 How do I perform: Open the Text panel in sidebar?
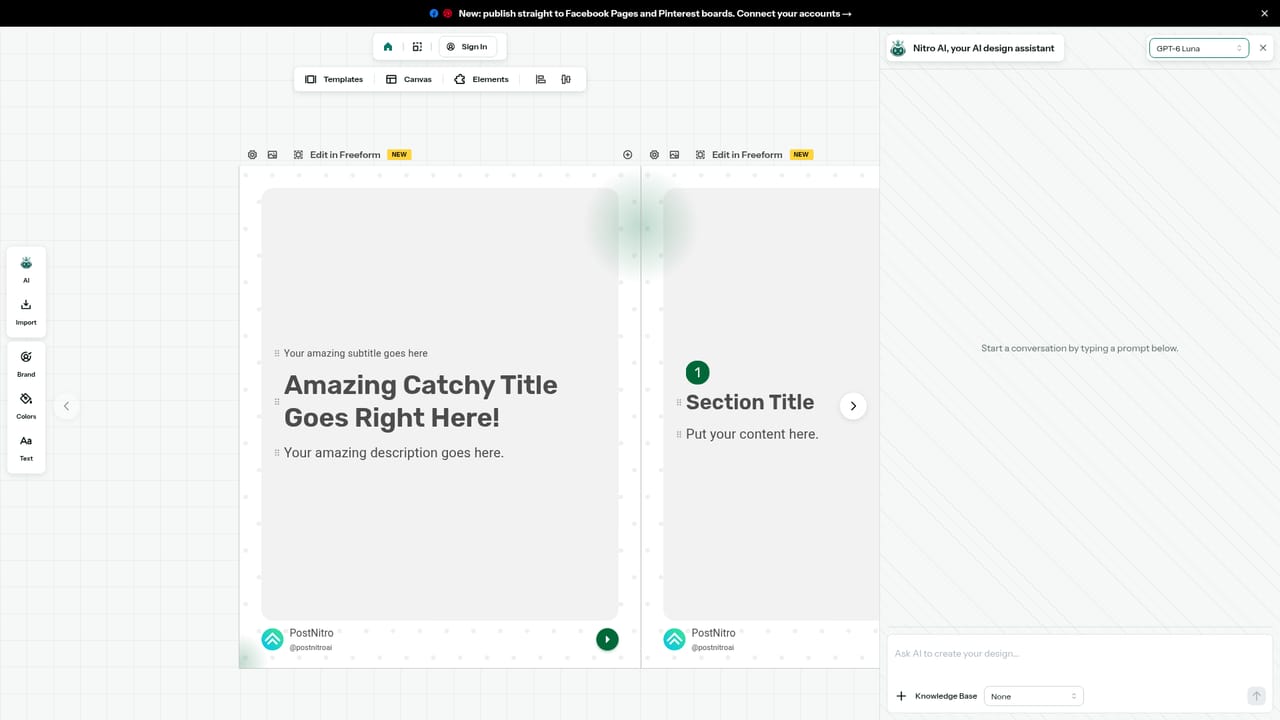point(26,447)
